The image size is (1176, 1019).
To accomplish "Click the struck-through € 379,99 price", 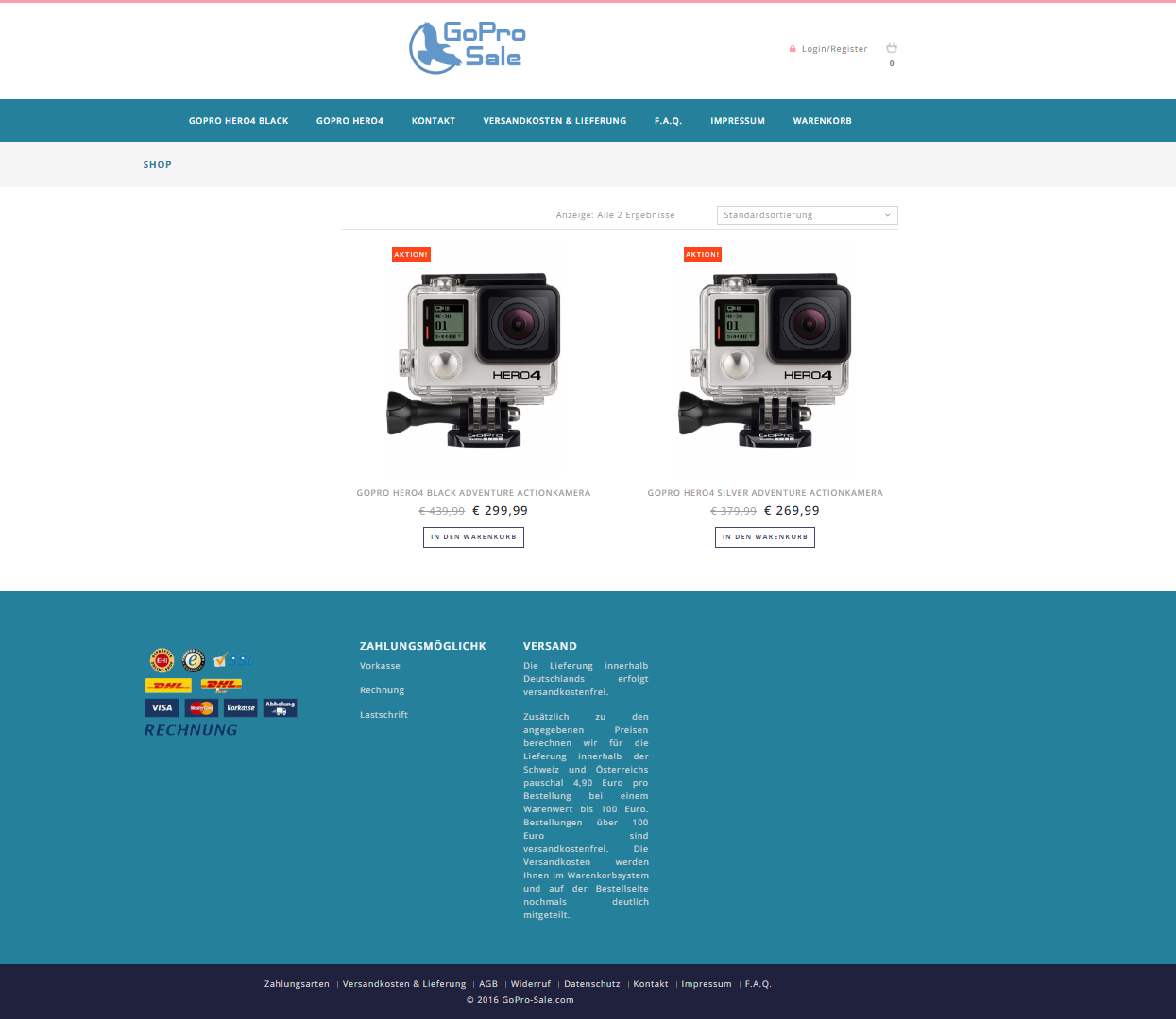I will click(733, 511).
